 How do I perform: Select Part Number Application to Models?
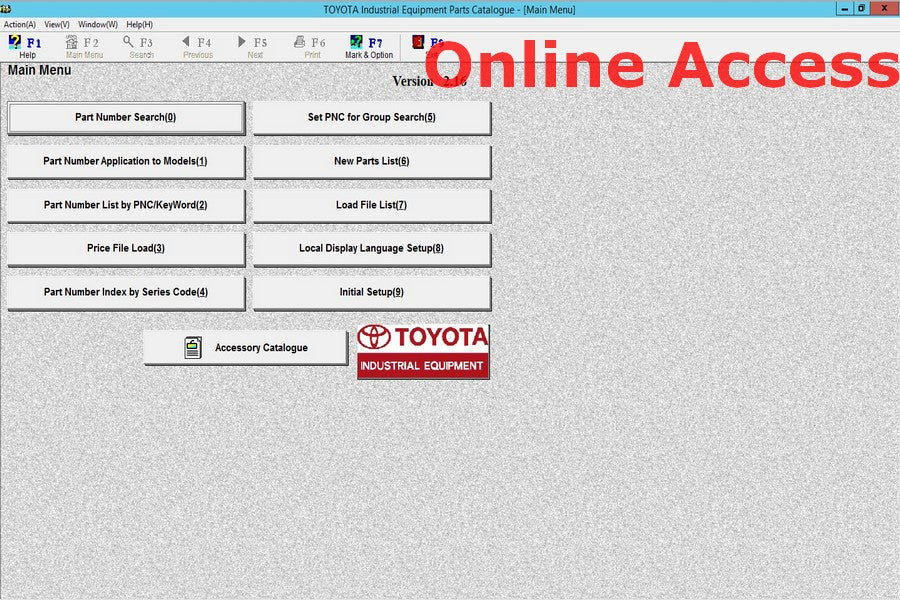(x=126, y=162)
